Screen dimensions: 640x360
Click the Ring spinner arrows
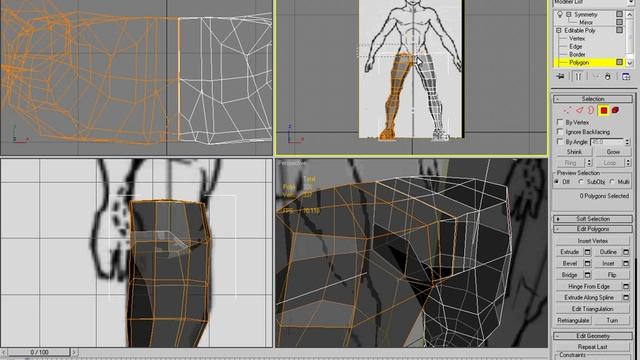589,163
